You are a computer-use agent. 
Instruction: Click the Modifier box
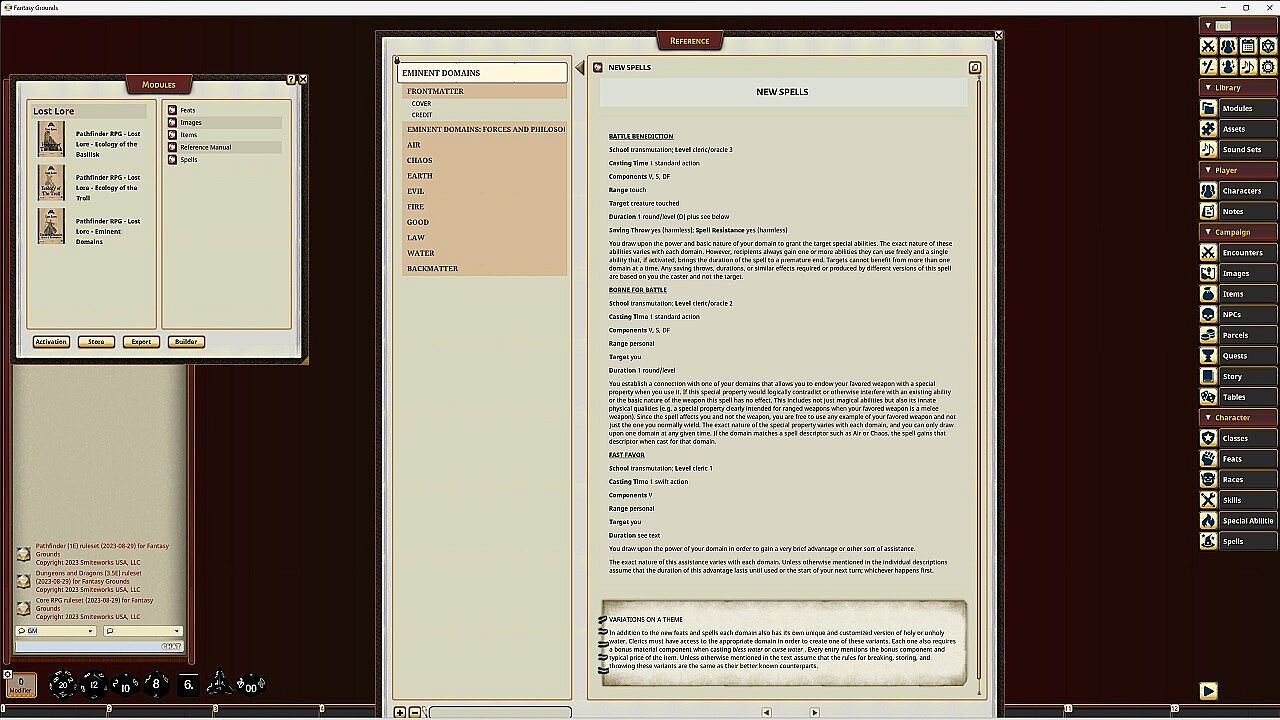pos(20,685)
